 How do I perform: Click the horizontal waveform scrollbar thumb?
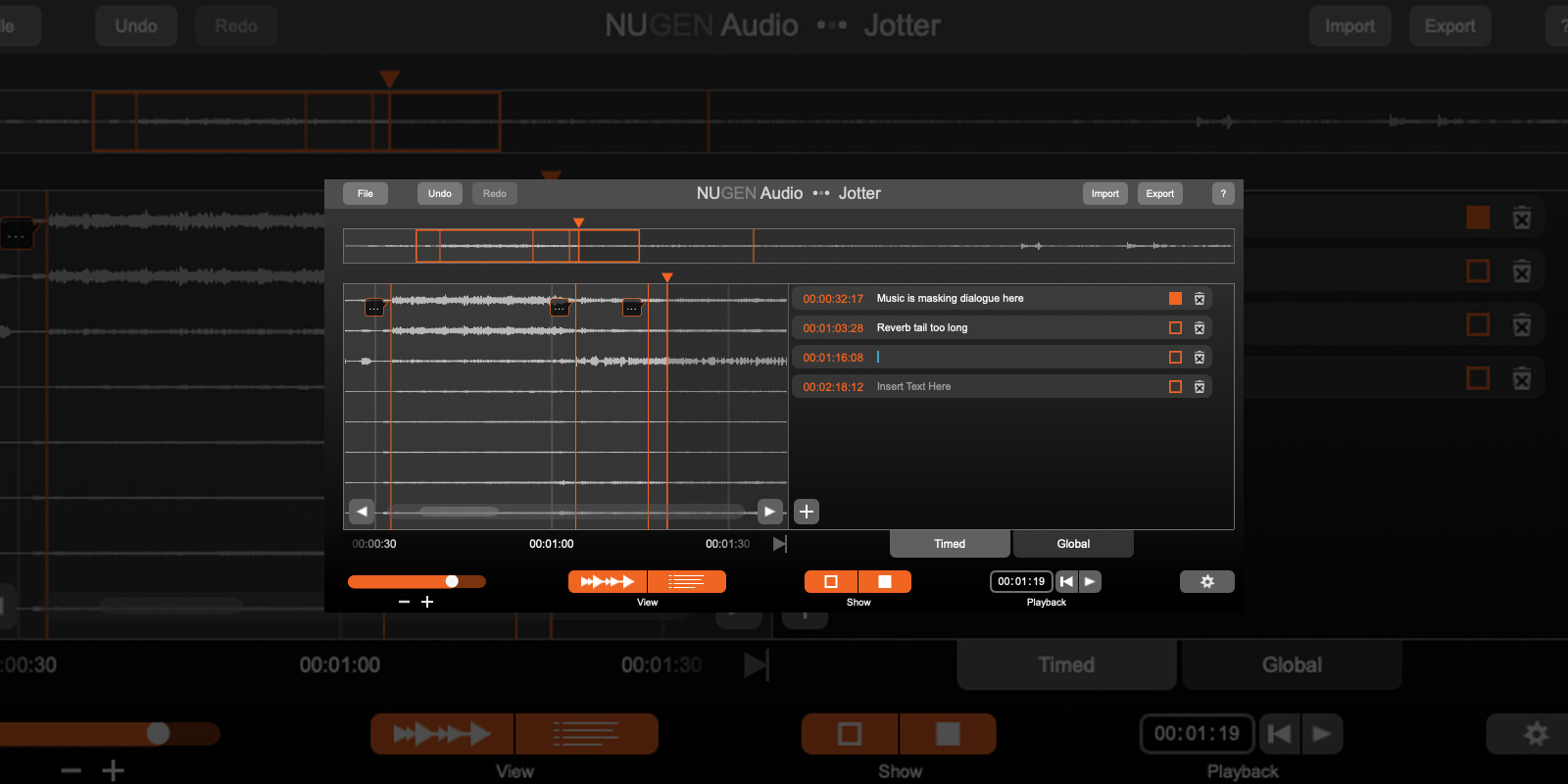coord(460,511)
